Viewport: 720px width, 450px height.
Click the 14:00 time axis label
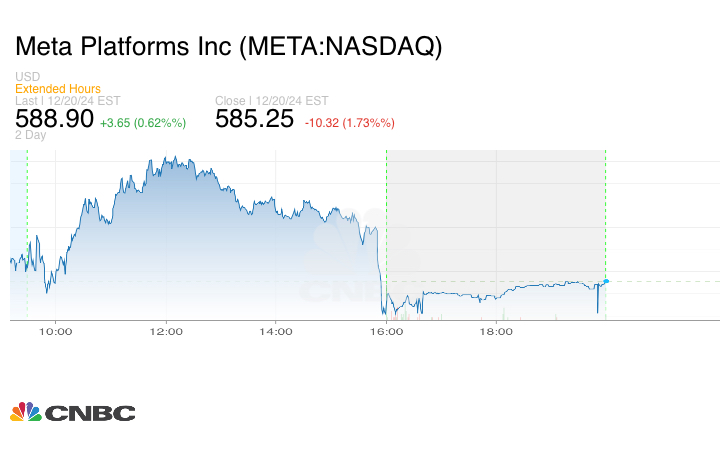pyautogui.click(x=275, y=331)
